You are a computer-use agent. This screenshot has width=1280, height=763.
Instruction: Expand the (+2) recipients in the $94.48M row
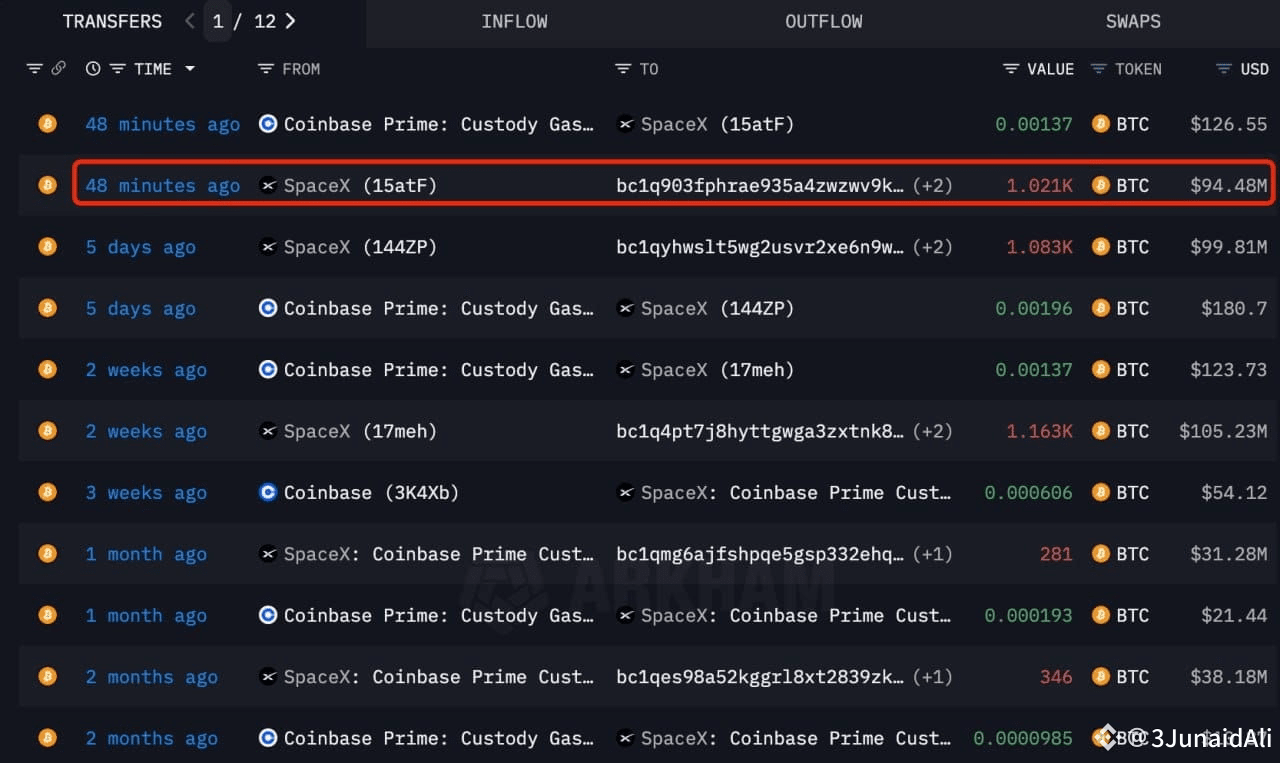(932, 185)
